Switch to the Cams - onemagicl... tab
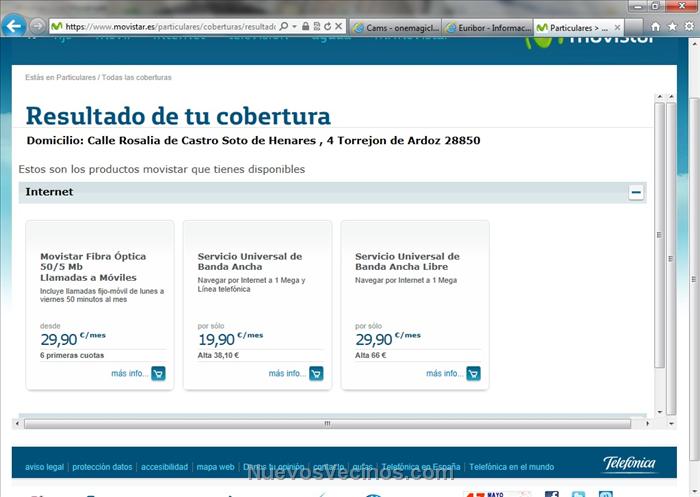The height and width of the screenshot is (497, 700). coord(395,27)
